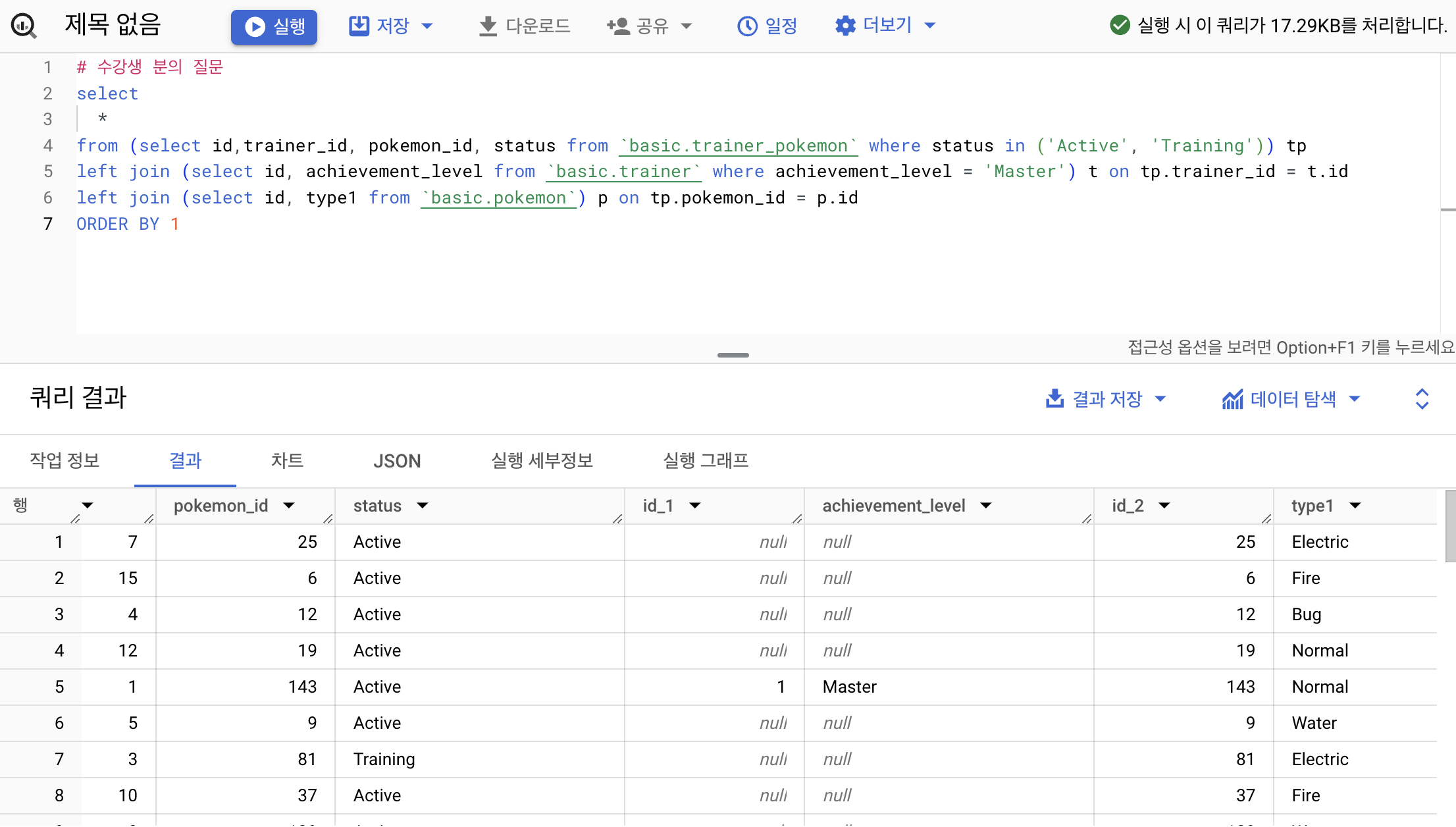Switch to the 작업 정보 tab

65,460
